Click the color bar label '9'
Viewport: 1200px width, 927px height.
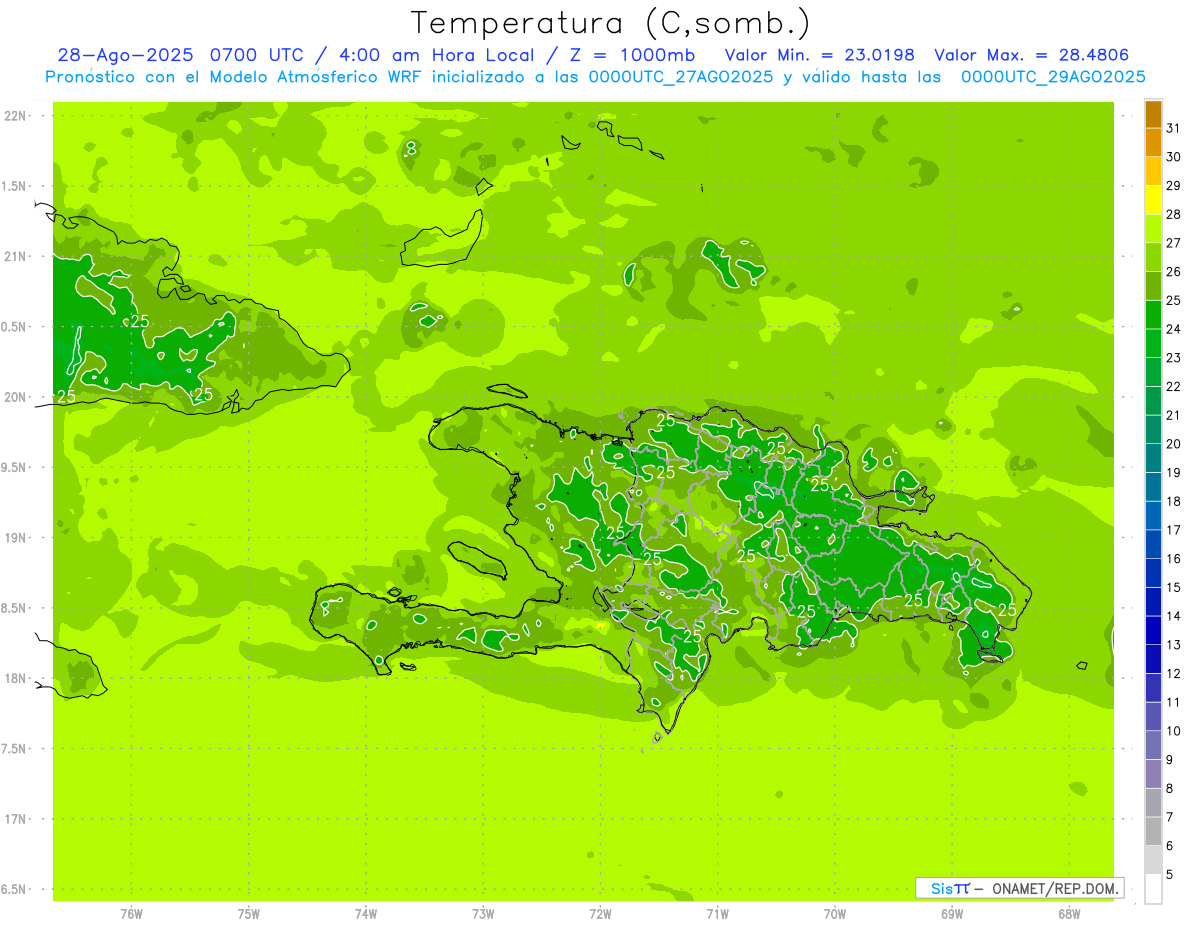(x=1170, y=760)
